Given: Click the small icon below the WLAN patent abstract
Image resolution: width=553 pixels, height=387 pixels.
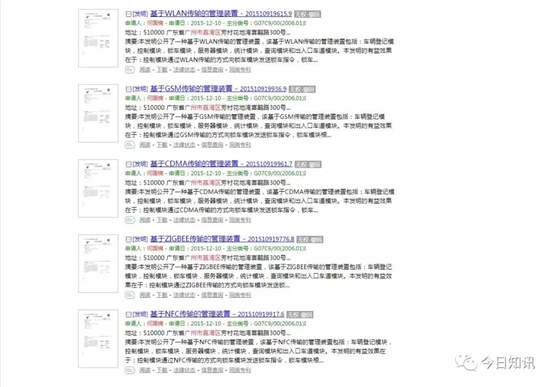Looking at the screenshot, I should click(130, 69).
